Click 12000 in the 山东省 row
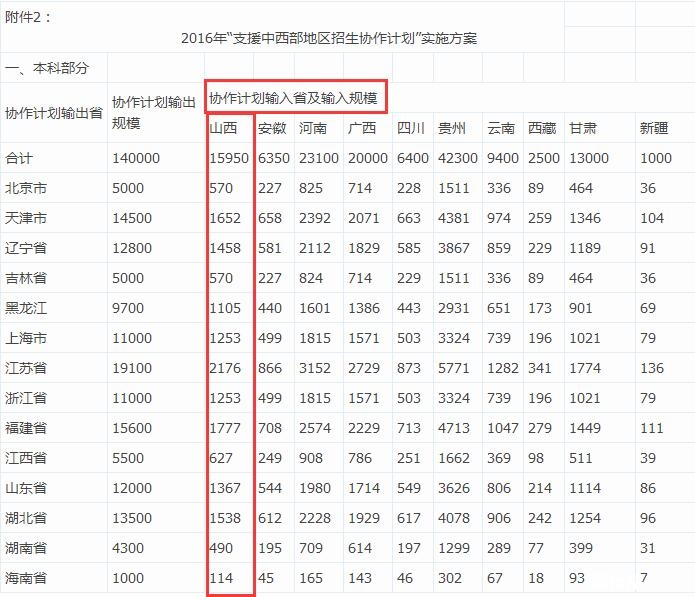 tap(132, 488)
